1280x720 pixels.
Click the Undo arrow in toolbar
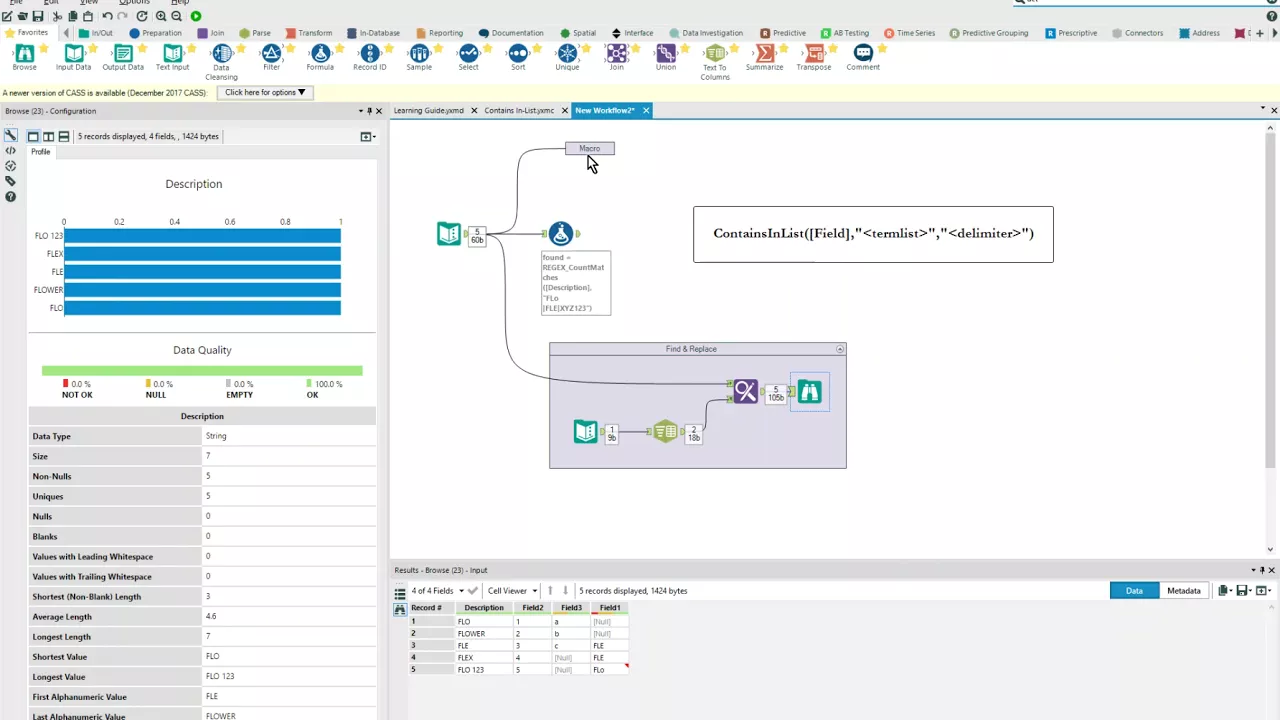pyautogui.click(x=107, y=16)
